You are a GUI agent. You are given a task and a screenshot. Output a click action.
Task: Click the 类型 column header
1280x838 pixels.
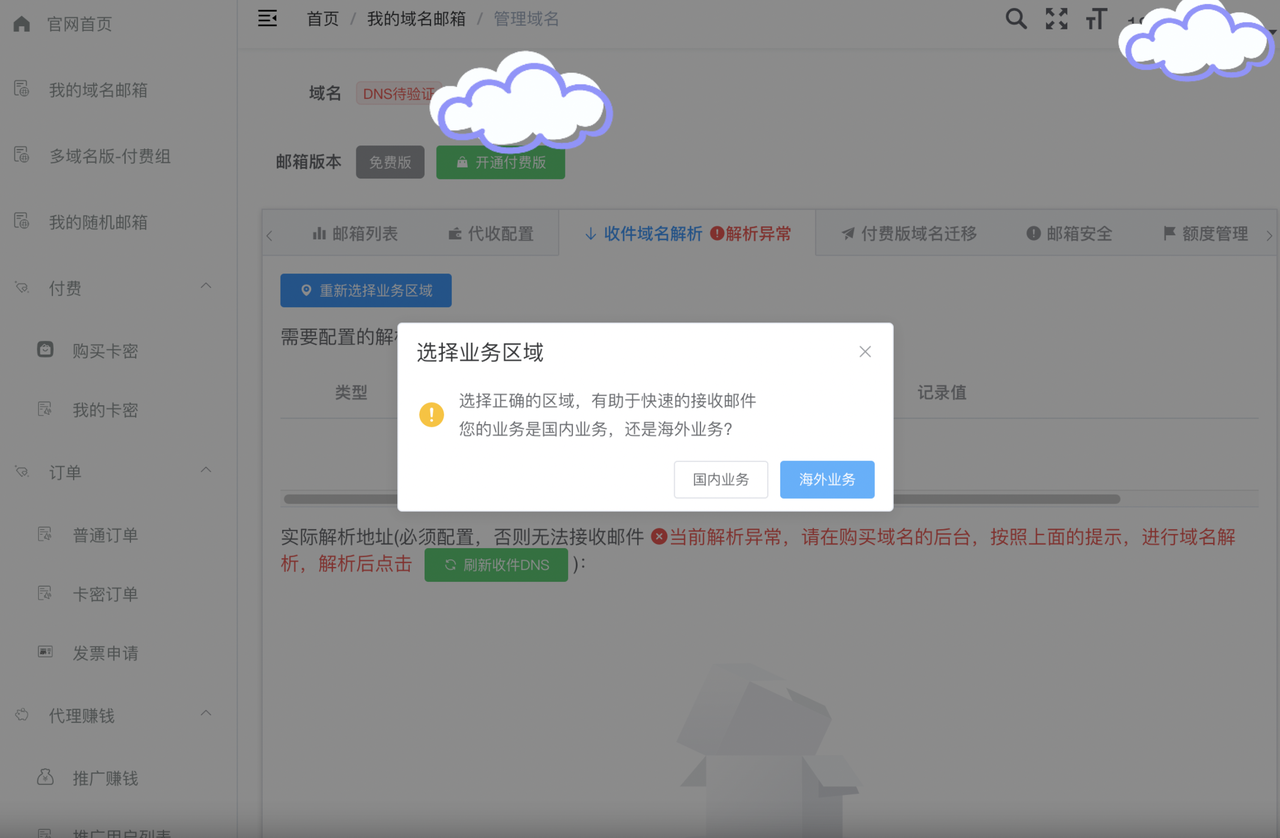pyautogui.click(x=351, y=393)
